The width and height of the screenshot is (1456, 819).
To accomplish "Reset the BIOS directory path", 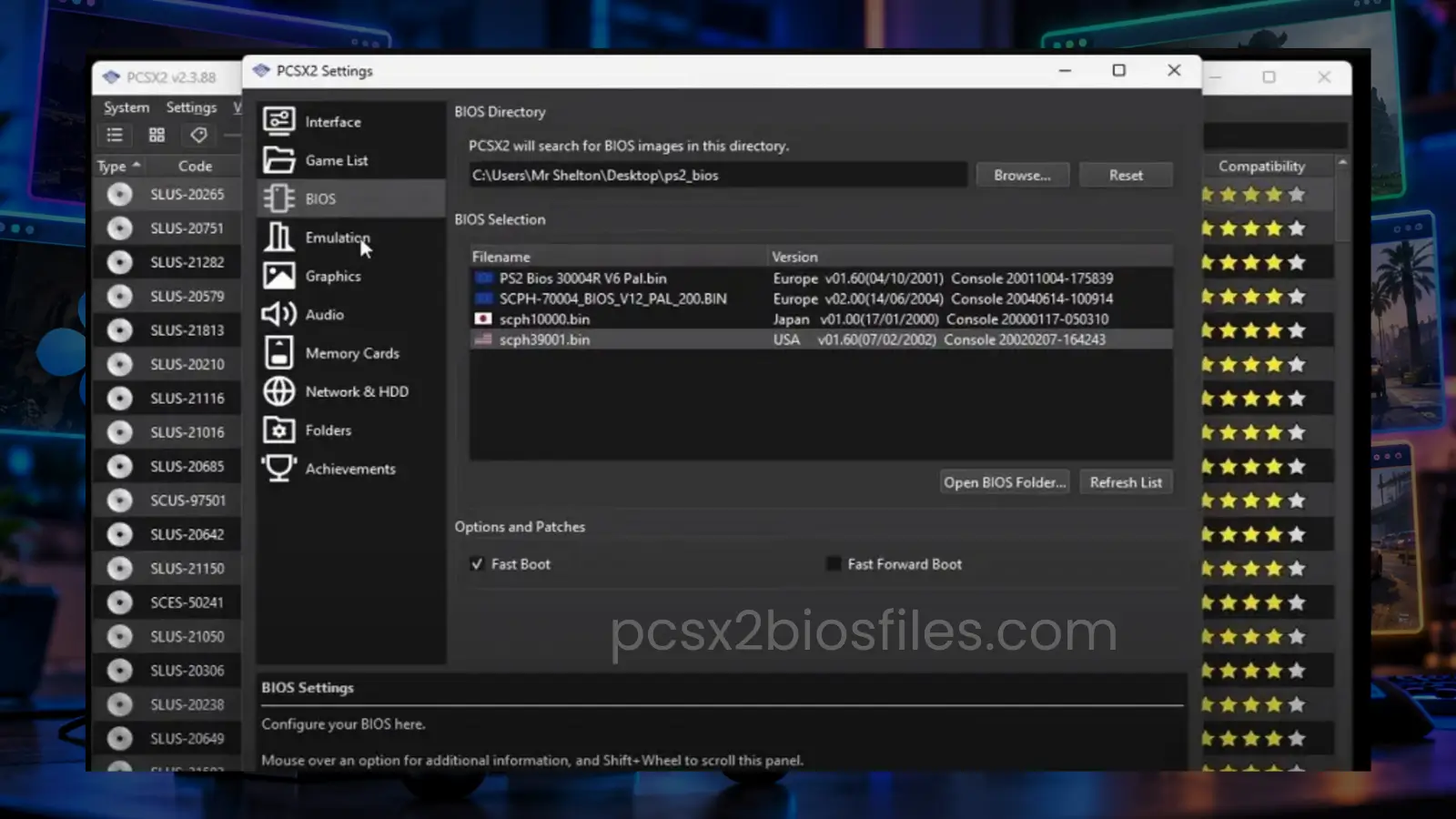I will (1126, 175).
